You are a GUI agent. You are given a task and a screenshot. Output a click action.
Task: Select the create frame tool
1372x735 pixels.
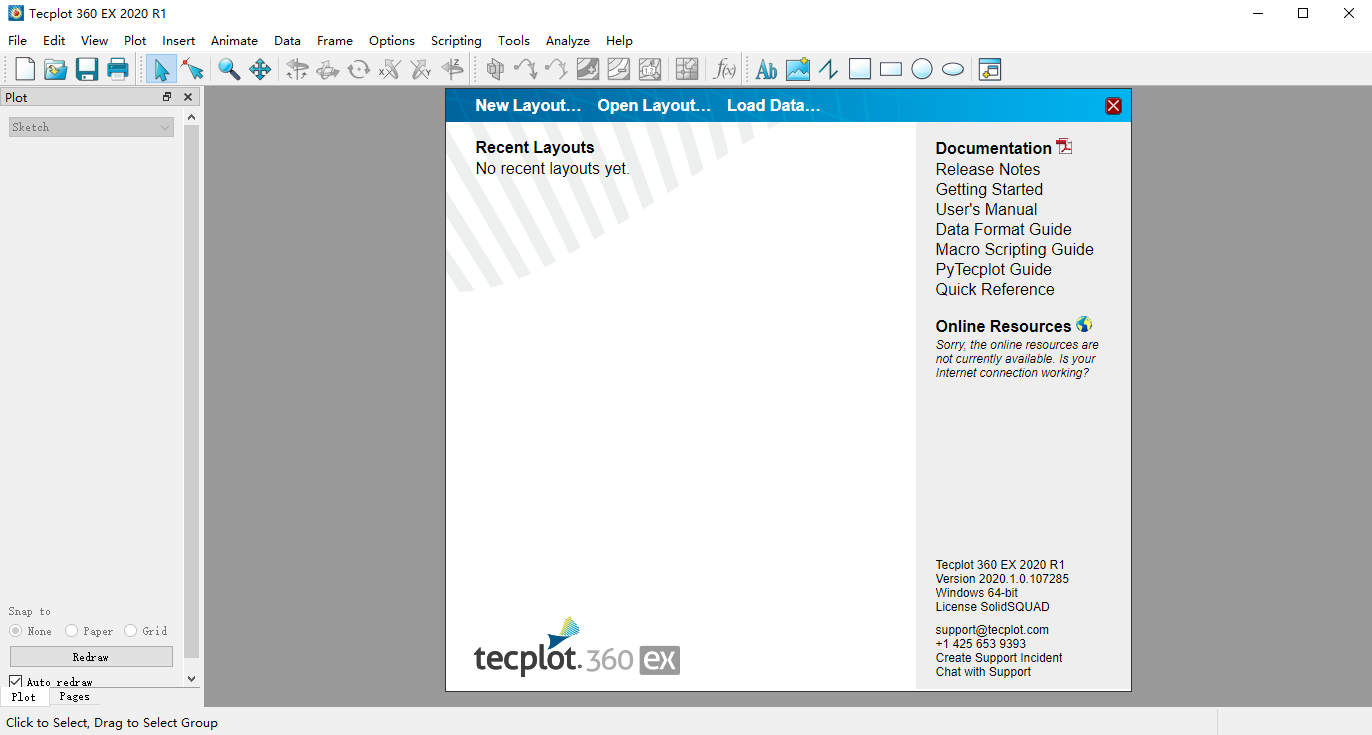tap(990, 69)
